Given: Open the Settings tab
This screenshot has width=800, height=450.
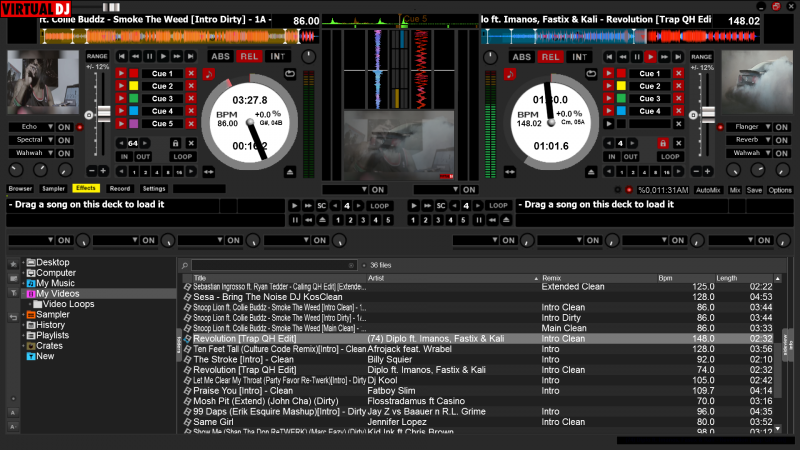Looking at the screenshot, I should click(154, 188).
